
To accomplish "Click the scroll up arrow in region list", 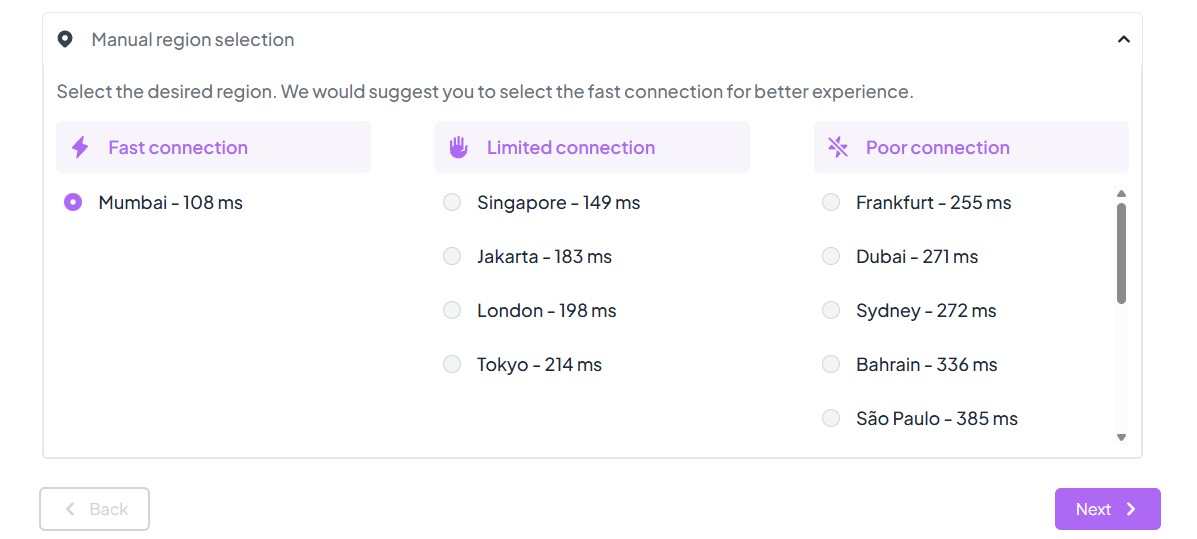I will pyautogui.click(x=1121, y=194).
